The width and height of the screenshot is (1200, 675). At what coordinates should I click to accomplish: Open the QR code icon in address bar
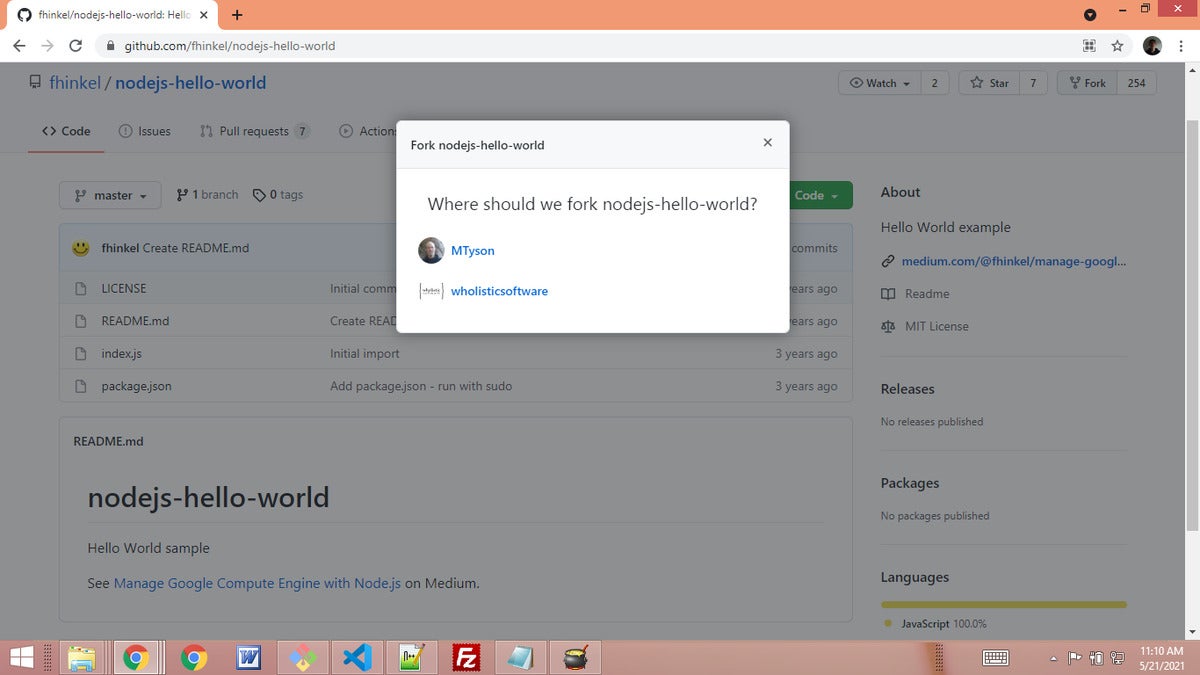[x=1089, y=46]
